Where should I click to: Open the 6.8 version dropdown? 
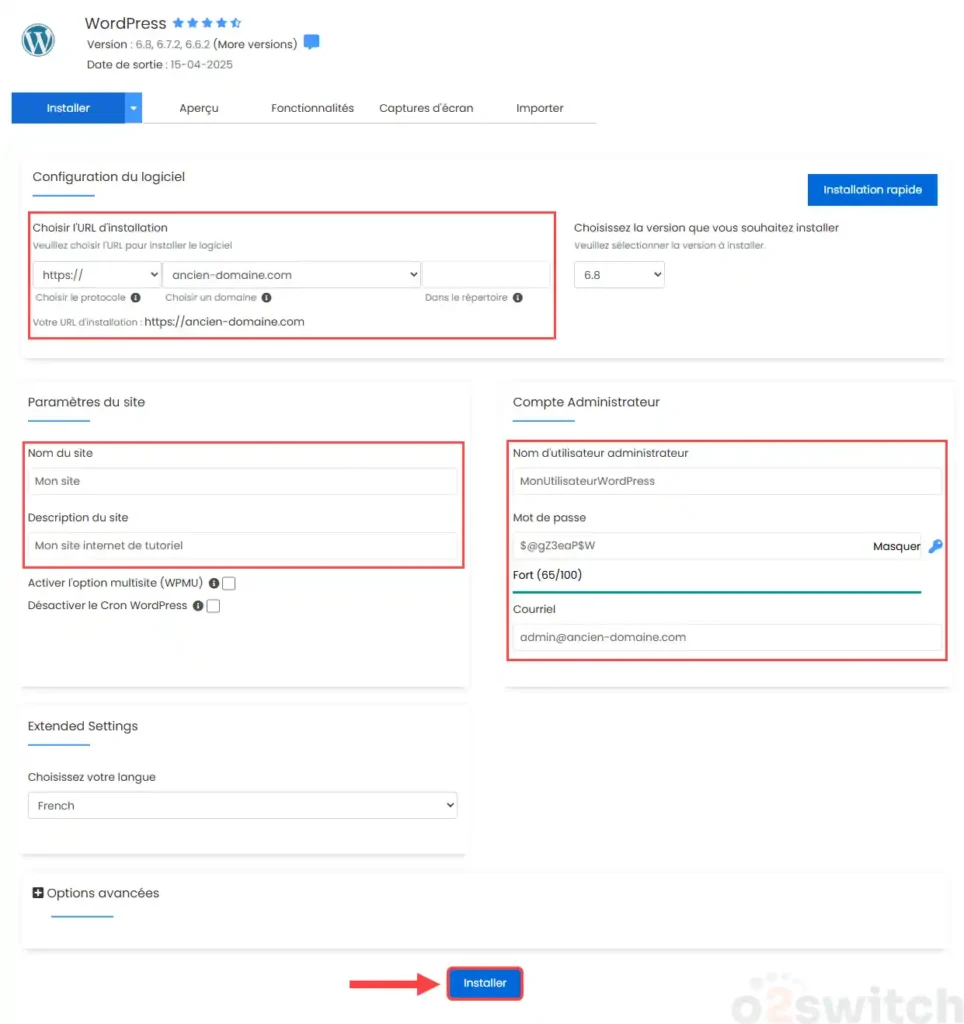[x=619, y=275]
